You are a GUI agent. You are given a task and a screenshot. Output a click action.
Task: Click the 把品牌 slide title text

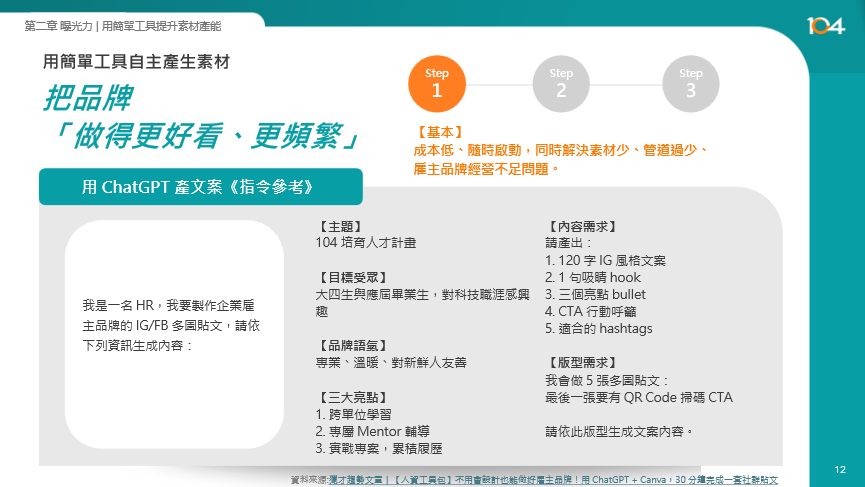click(x=87, y=98)
